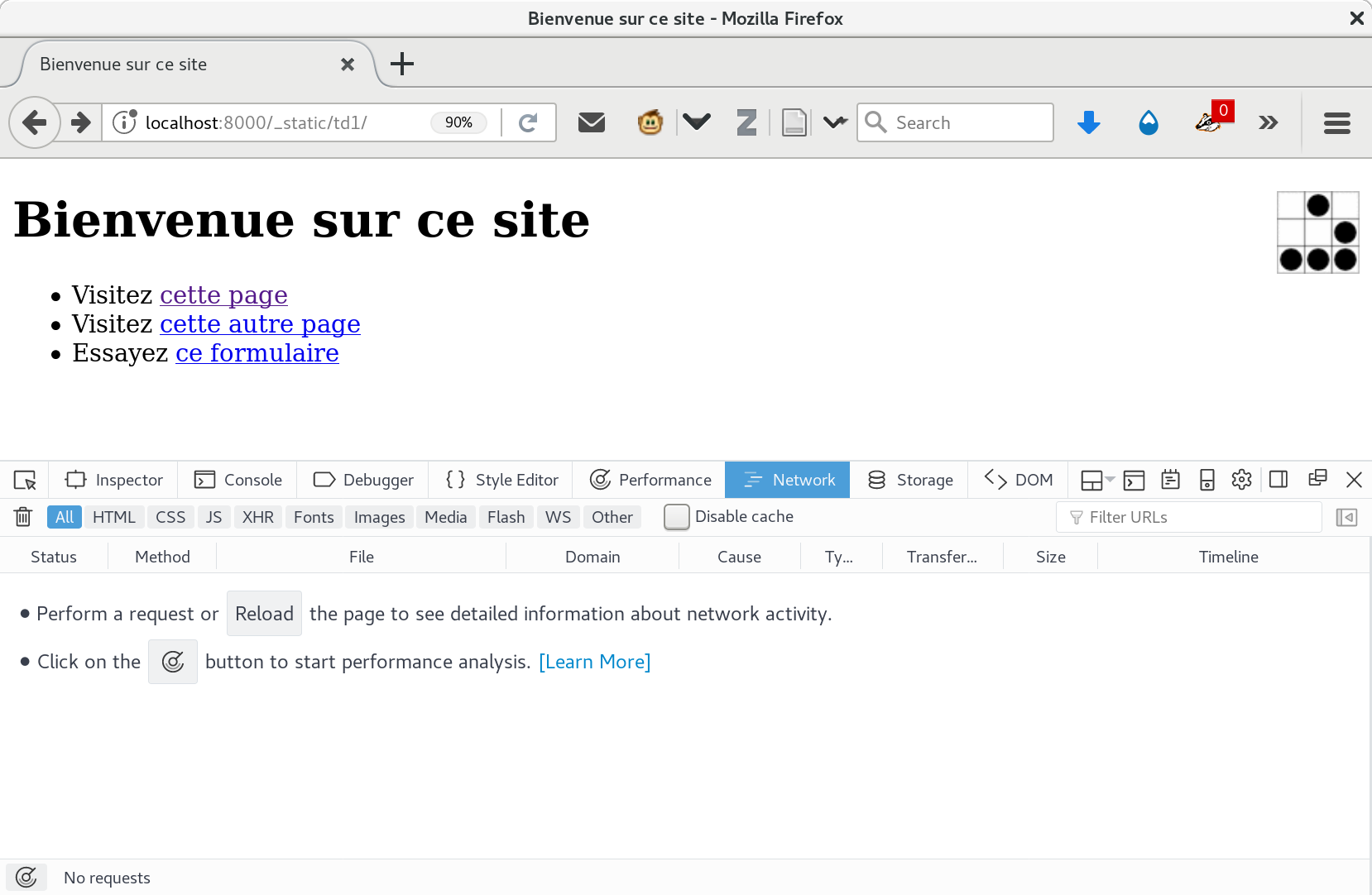Enable the Disable cache checkbox
The image size is (1372, 895).
[x=676, y=517]
